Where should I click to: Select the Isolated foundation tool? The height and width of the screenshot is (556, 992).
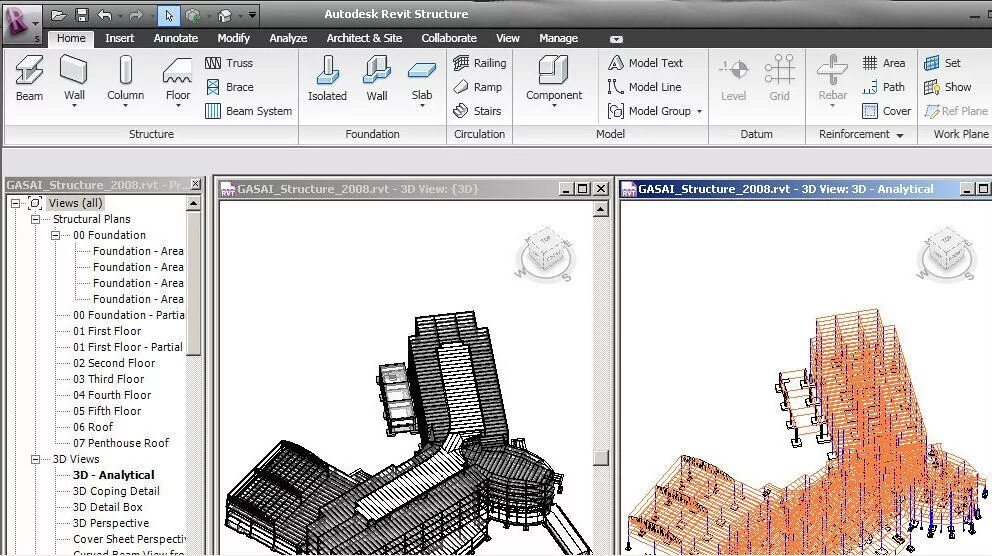pos(327,78)
